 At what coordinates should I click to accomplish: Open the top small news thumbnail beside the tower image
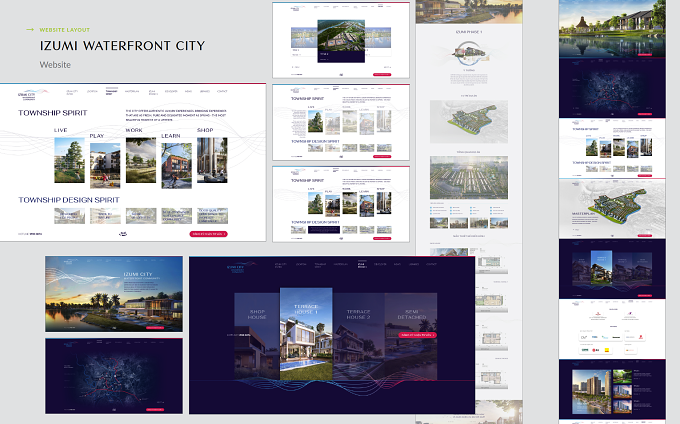[622, 376]
